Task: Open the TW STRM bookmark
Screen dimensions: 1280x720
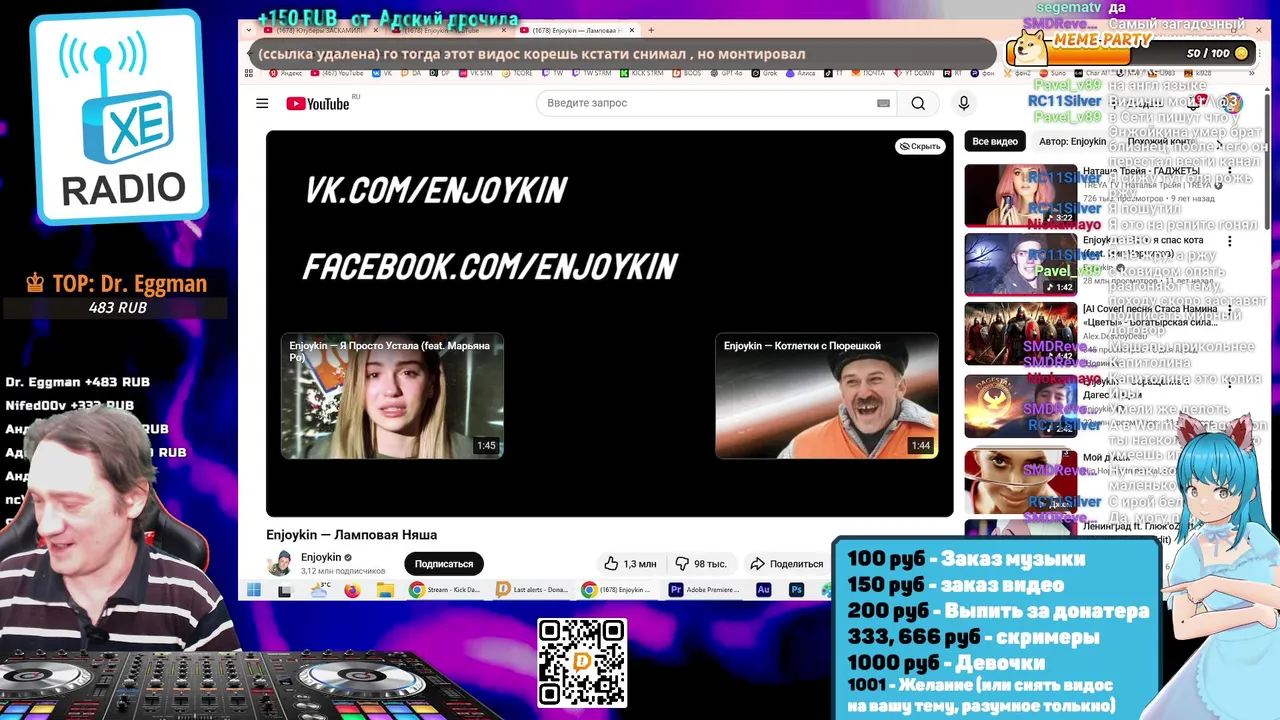Action: tap(591, 73)
